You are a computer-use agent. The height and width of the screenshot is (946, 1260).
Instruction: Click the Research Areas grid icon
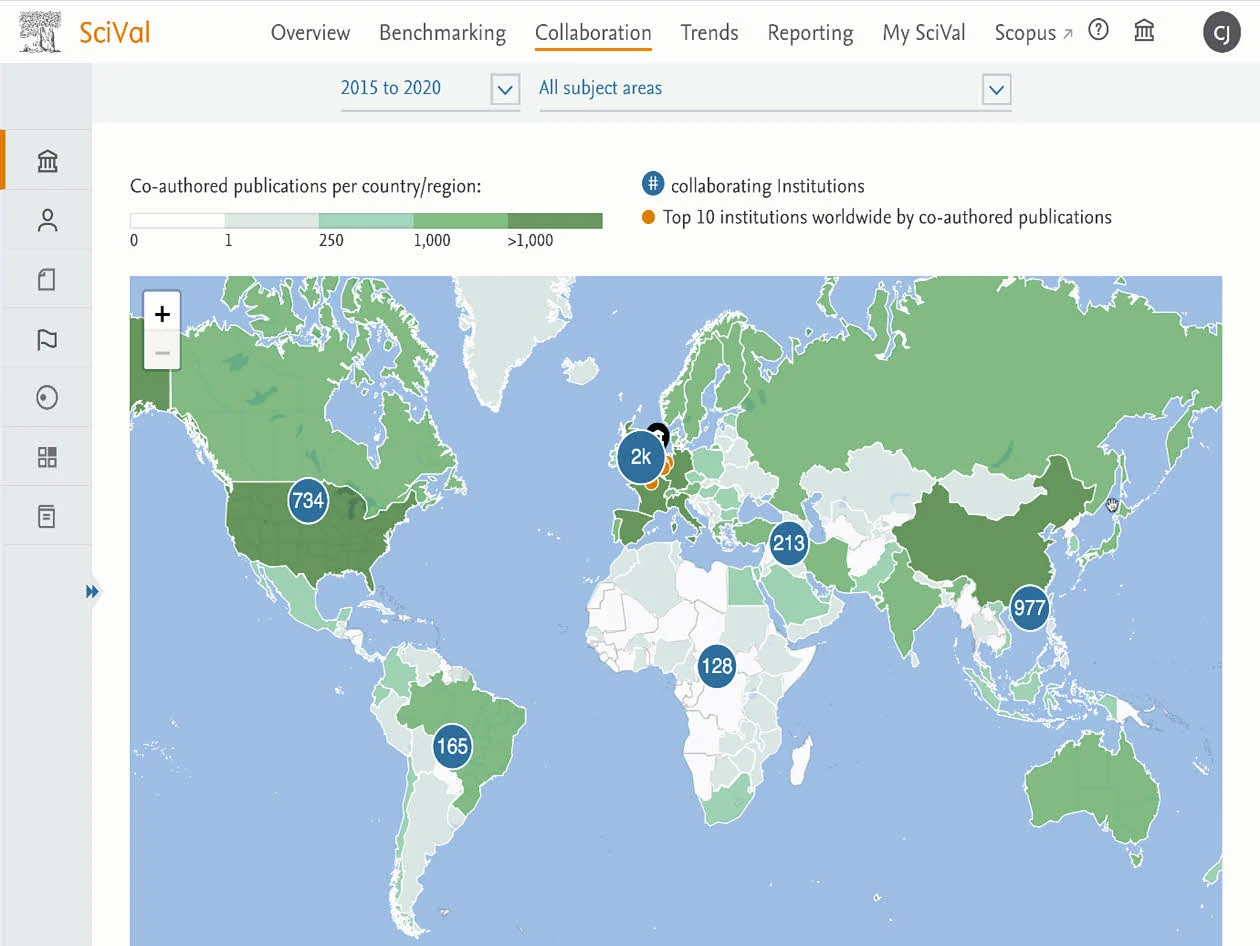47,456
